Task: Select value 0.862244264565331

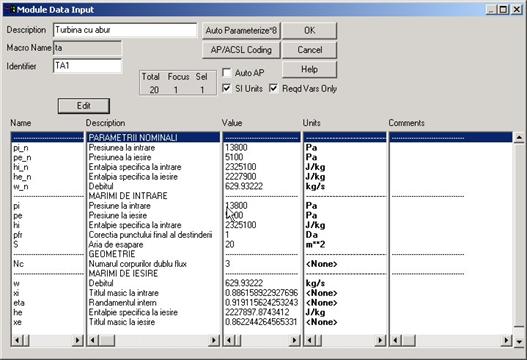Action: tap(261, 322)
